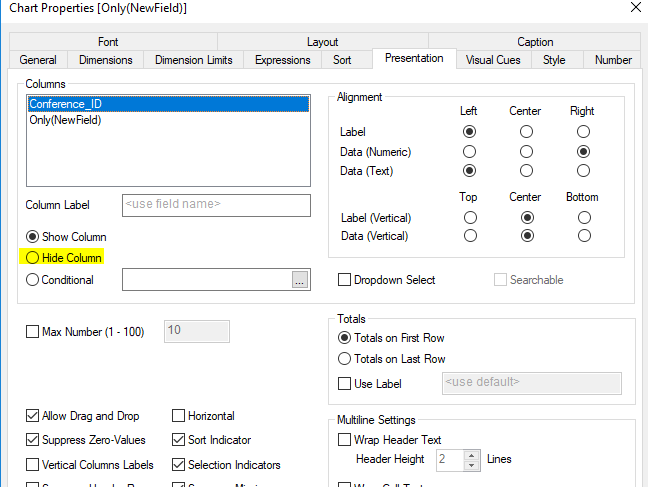Click the Conditional ellipsis browse button
648x487 pixels.
300,281
